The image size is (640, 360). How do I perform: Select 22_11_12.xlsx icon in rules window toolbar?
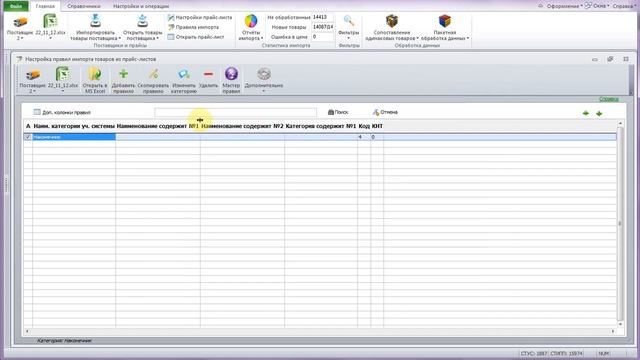coord(62,74)
